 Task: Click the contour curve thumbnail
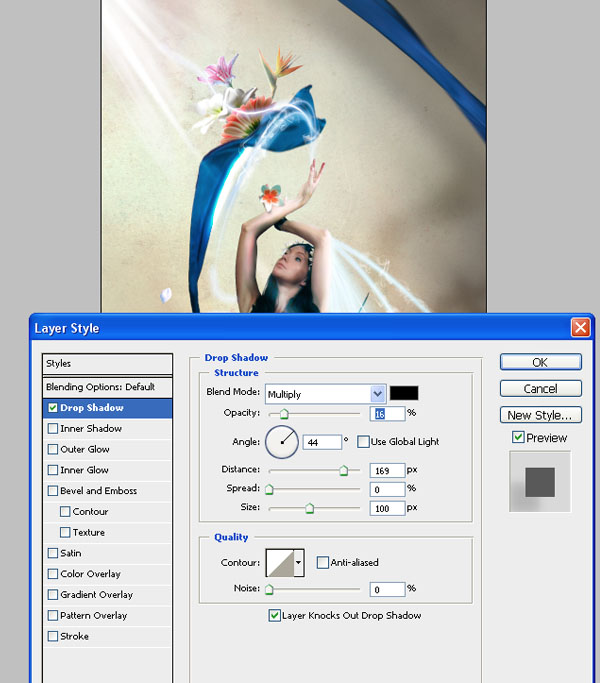[x=280, y=563]
